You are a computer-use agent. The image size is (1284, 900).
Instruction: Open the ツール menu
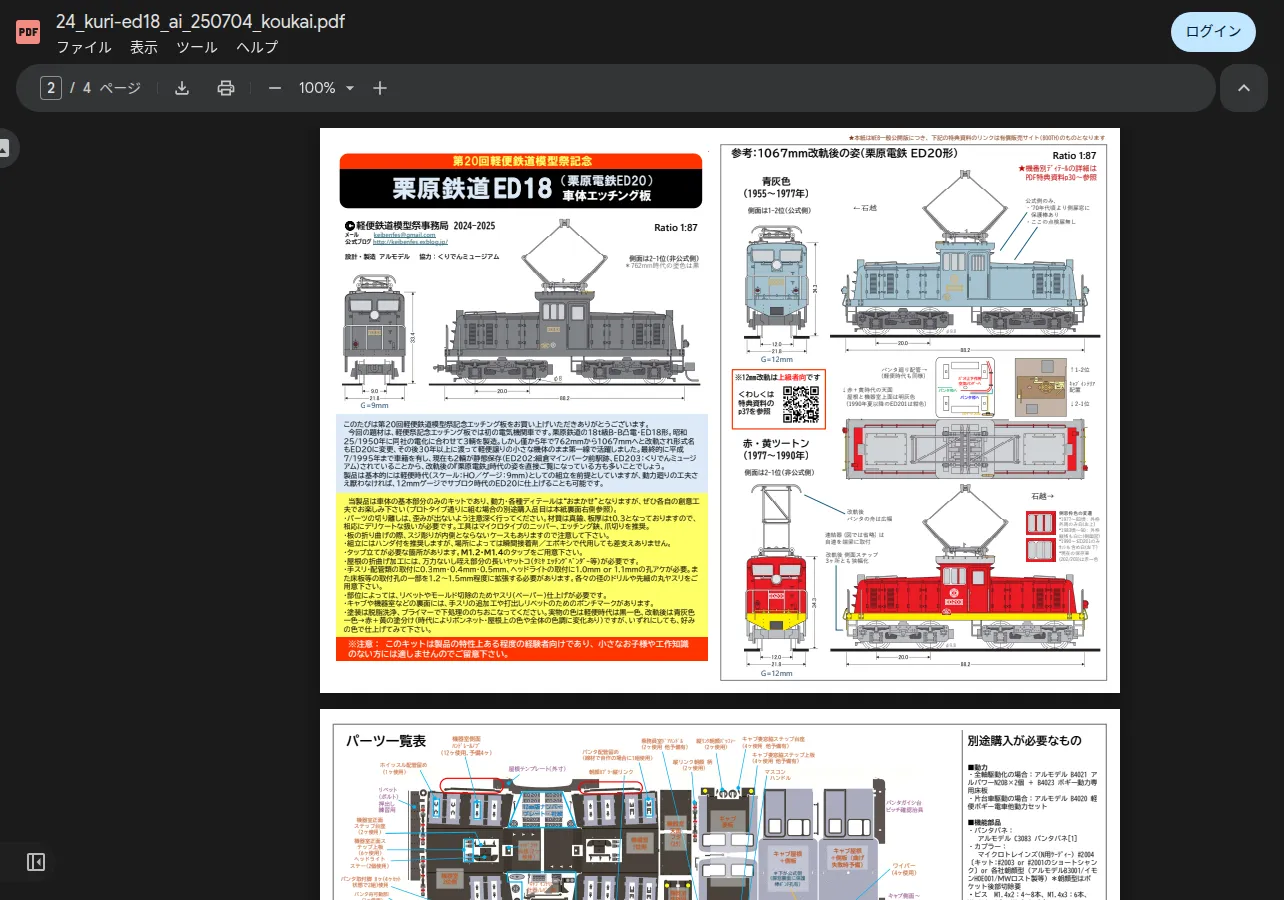click(197, 47)
